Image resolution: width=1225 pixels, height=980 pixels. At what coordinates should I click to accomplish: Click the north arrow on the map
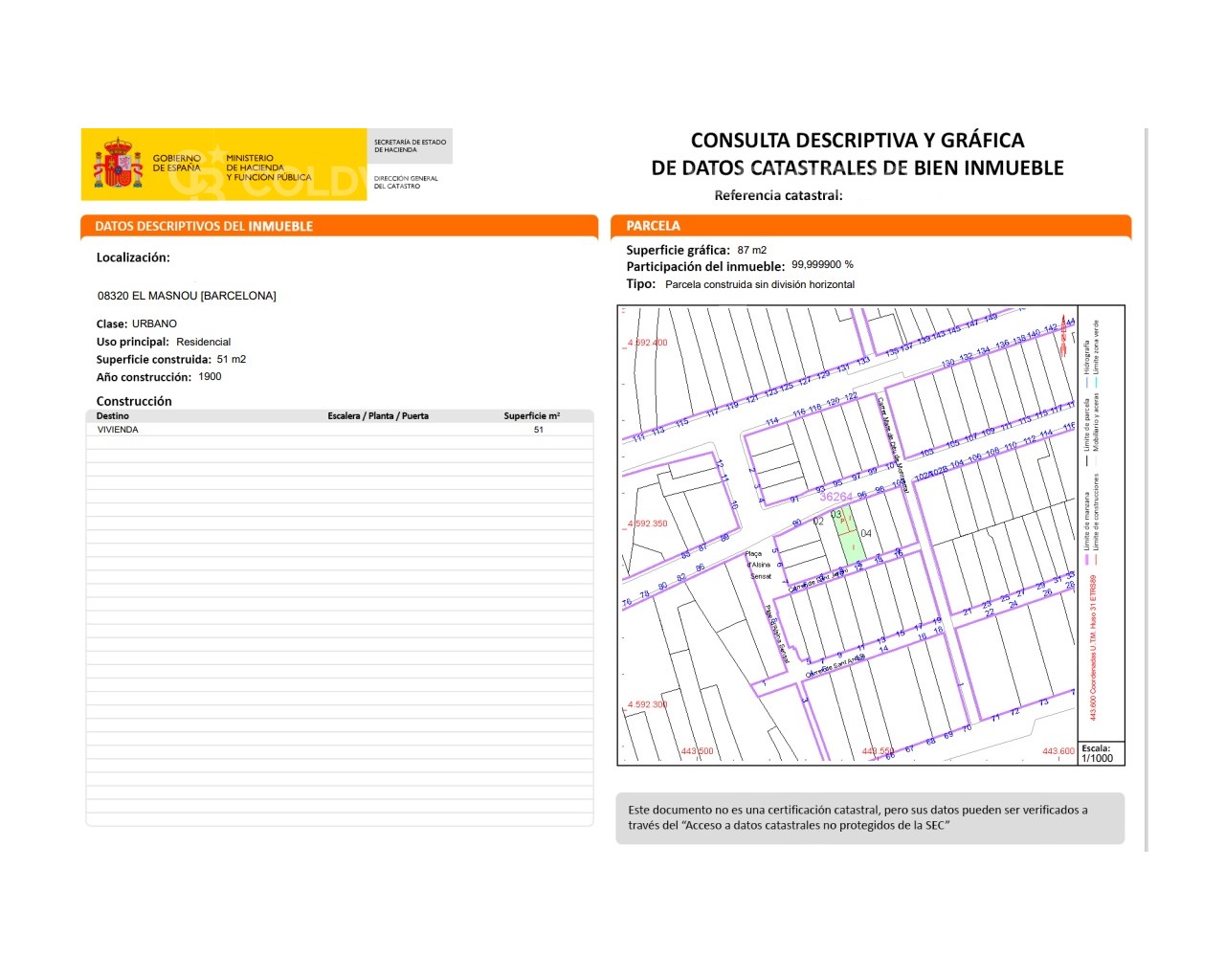[1063, 336]
